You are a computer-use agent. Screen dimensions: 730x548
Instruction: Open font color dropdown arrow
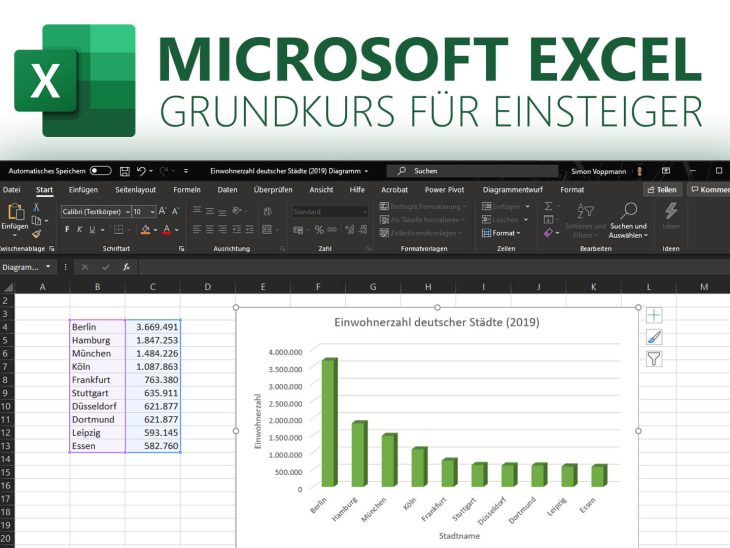coord(177,230)
